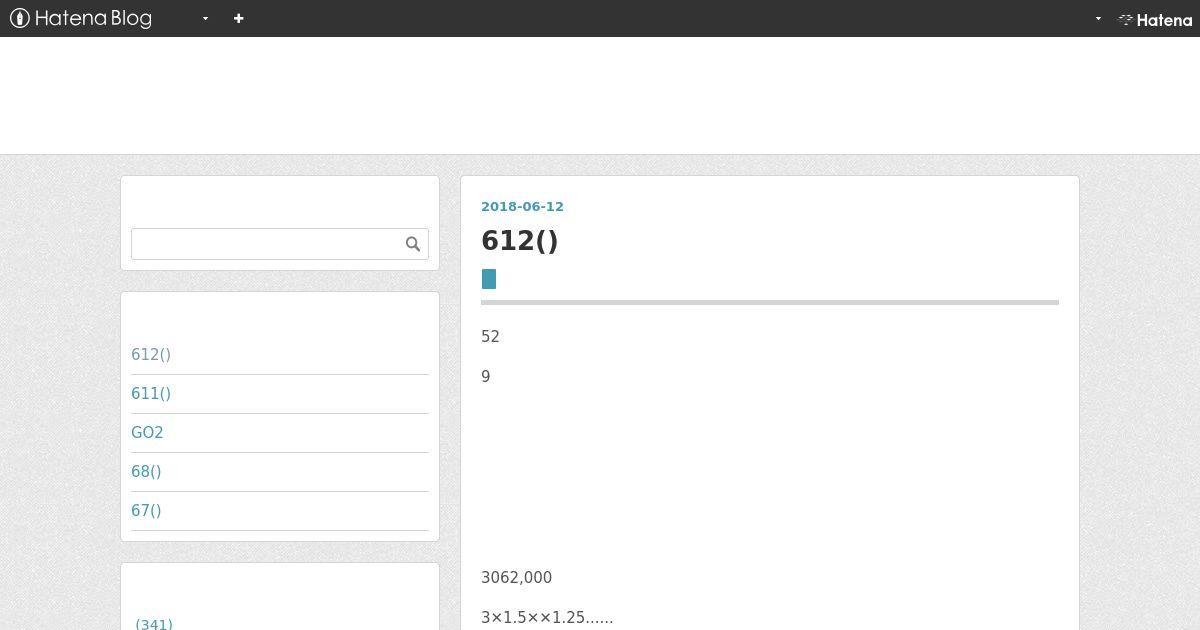Screen dimensions: 1200x630
Task: Open the Hatena logo at top right
Action: (1155, 19)
